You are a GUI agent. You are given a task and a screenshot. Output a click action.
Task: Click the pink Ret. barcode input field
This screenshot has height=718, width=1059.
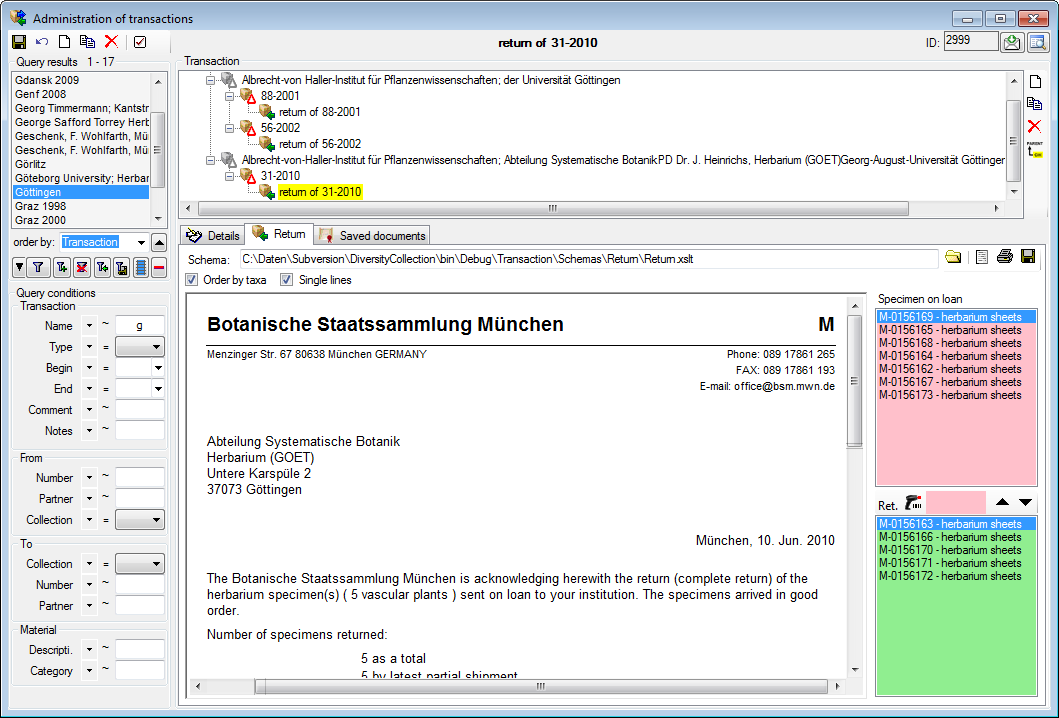(956, 503)
